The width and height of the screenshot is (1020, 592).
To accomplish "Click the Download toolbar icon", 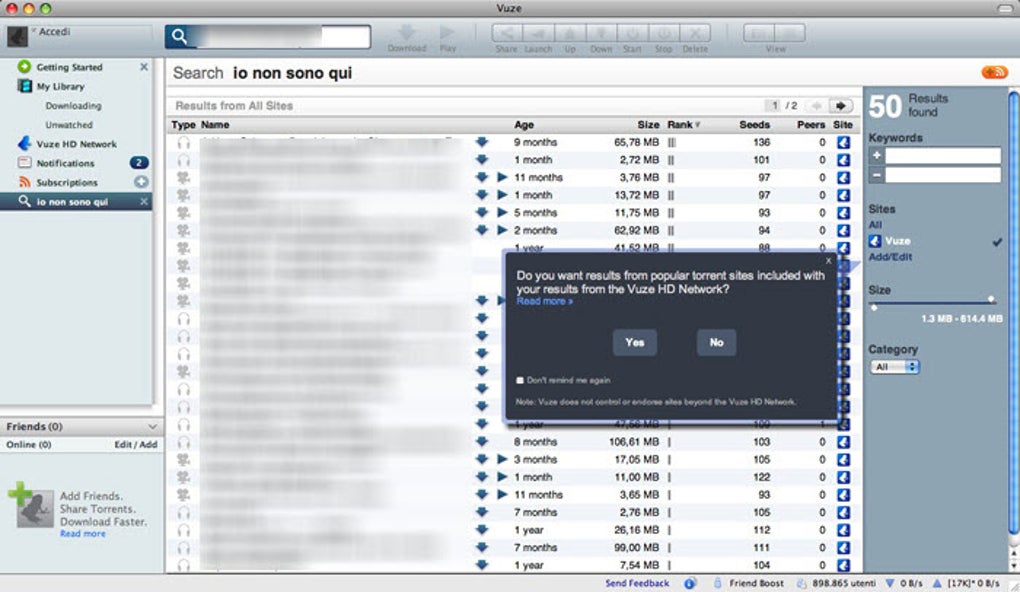I will (x=407, y=33).
